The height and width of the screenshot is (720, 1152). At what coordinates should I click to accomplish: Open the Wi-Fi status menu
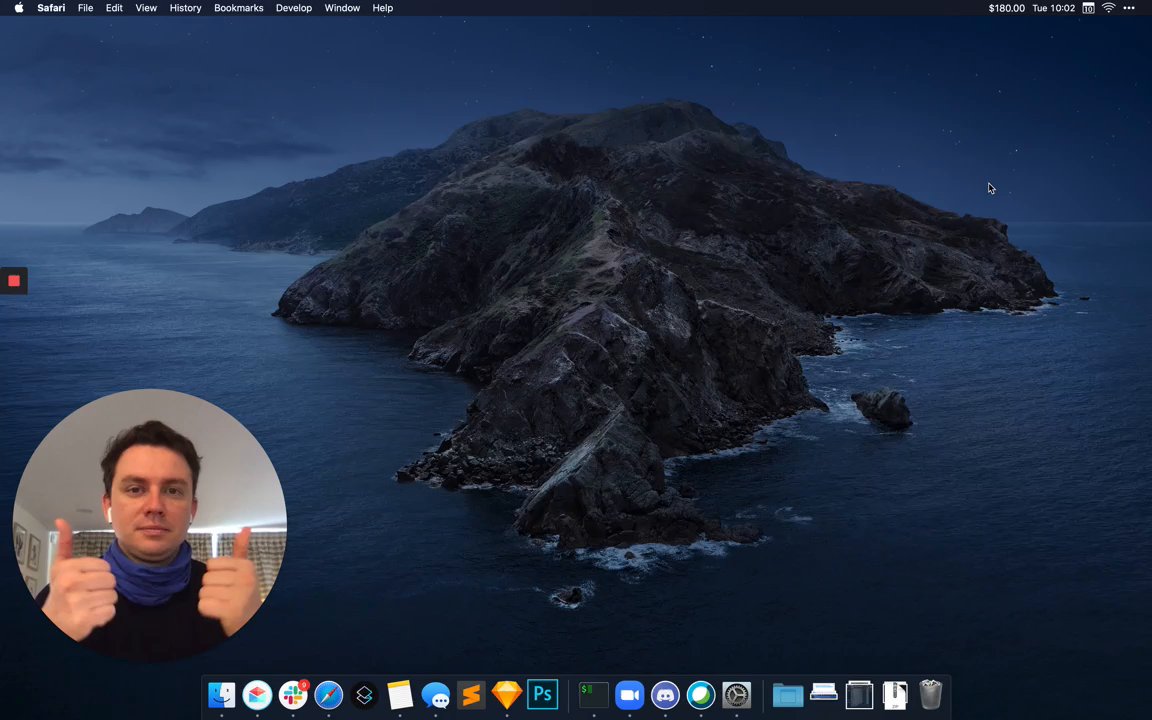click(x=1108, y=8)
